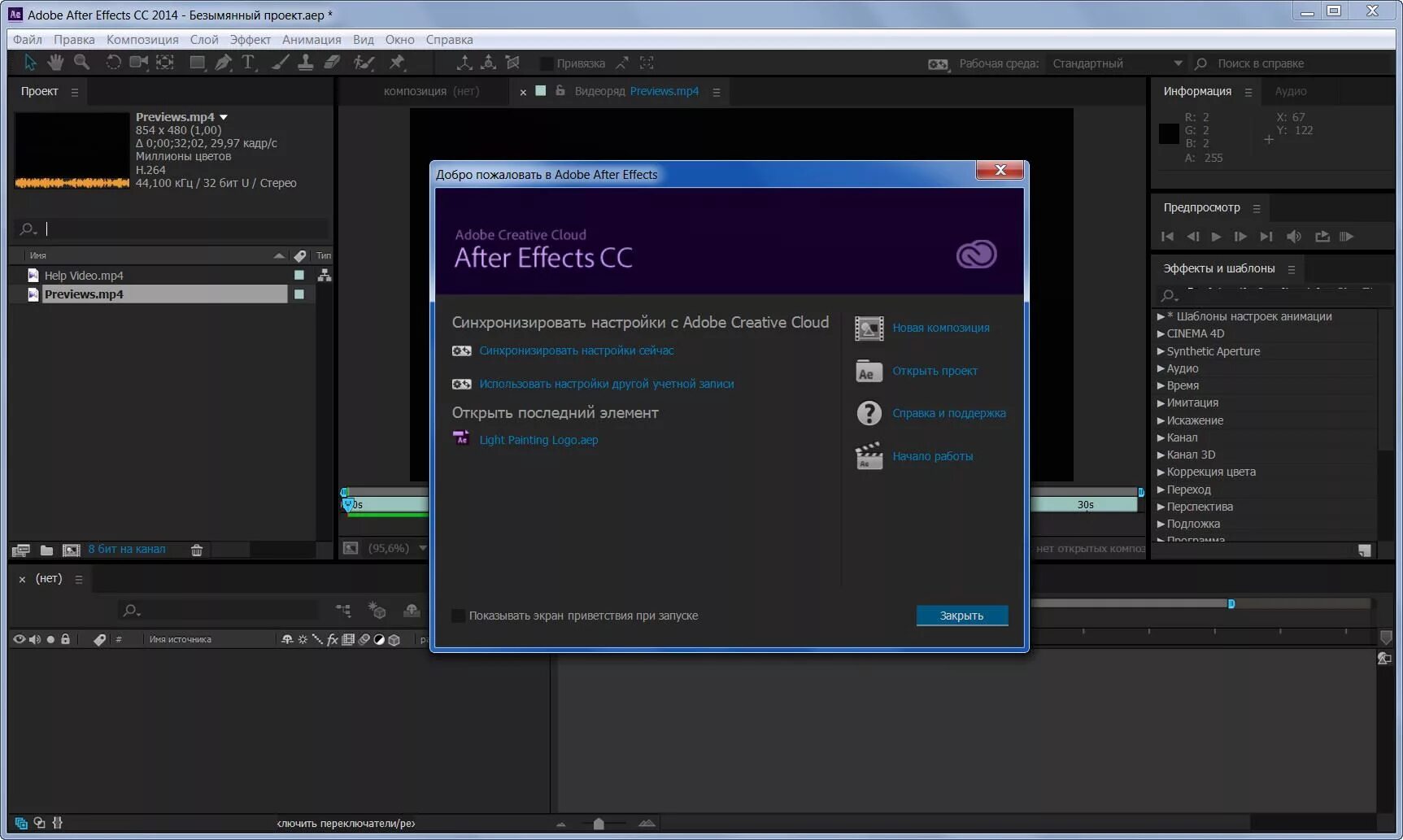Click the black color swatch in Информация panel
This screenshot has width=1403, height=840.
[1169, 133]
